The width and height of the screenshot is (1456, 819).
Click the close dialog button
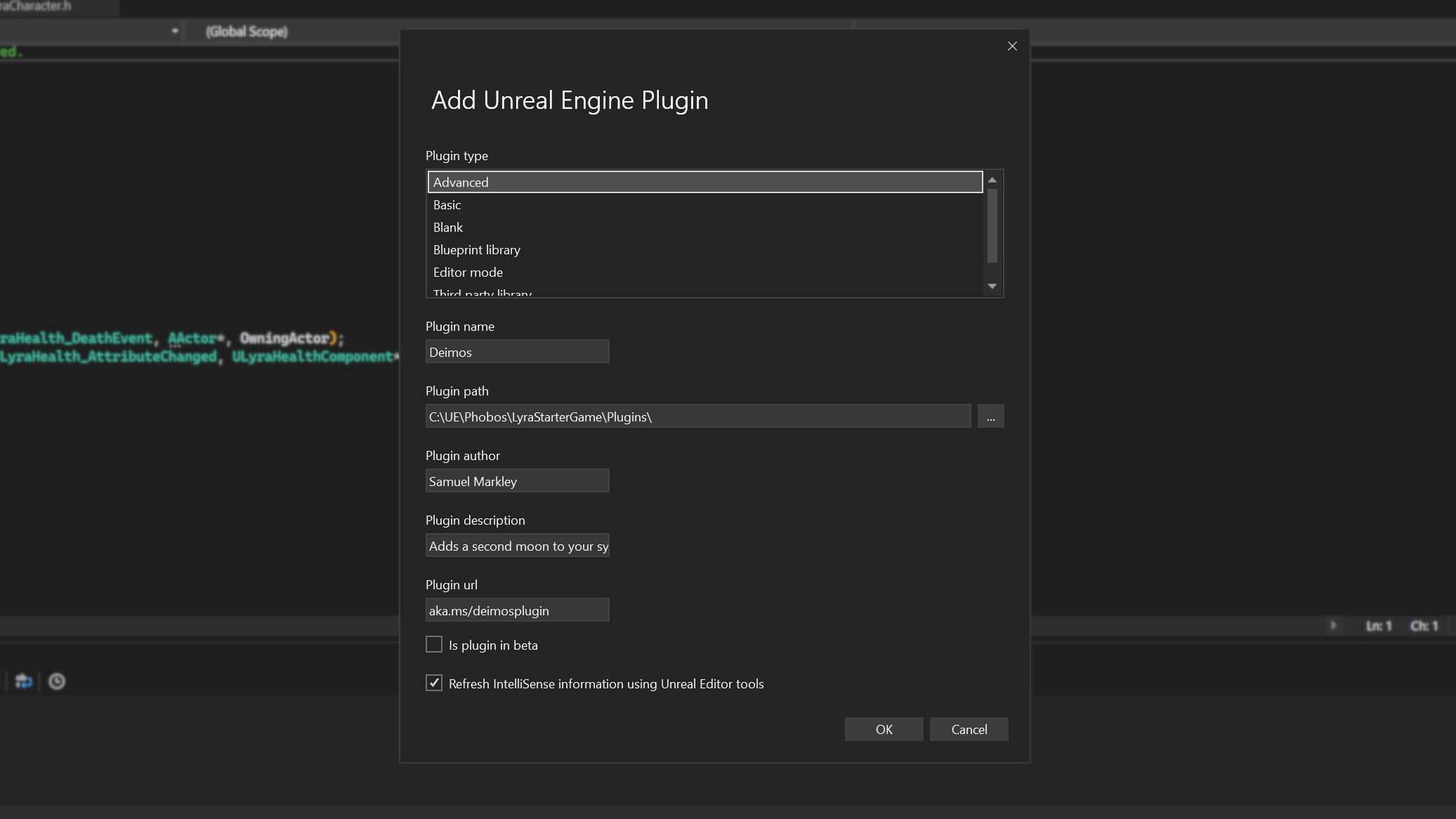[x=1012, y=46]
